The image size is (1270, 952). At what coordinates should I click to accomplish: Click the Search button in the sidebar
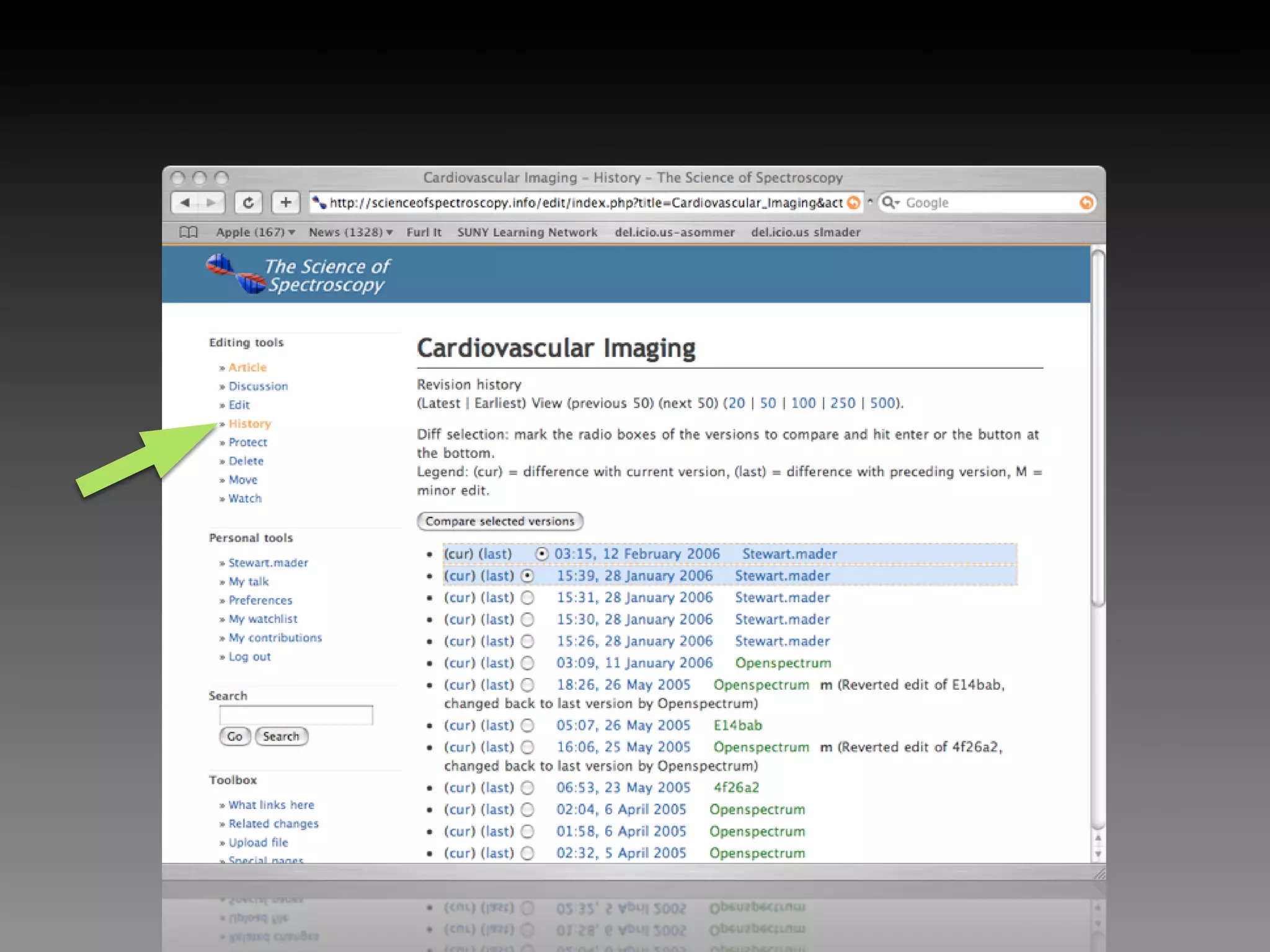[x=281, y=736]
